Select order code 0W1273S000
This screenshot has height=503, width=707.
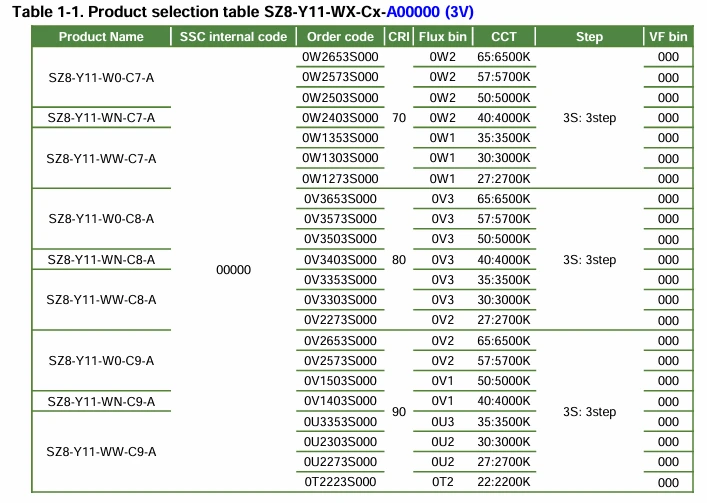click(x=340, y=178)
